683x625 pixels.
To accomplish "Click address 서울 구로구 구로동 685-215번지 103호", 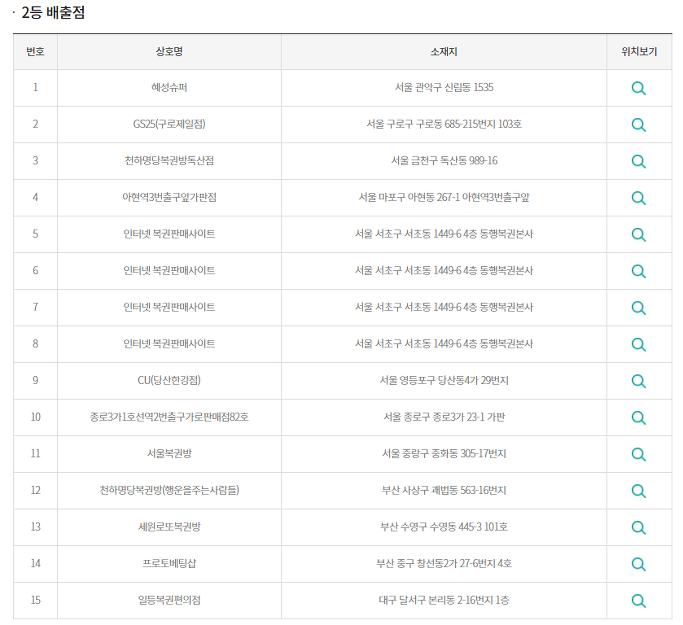I will 444,124.
